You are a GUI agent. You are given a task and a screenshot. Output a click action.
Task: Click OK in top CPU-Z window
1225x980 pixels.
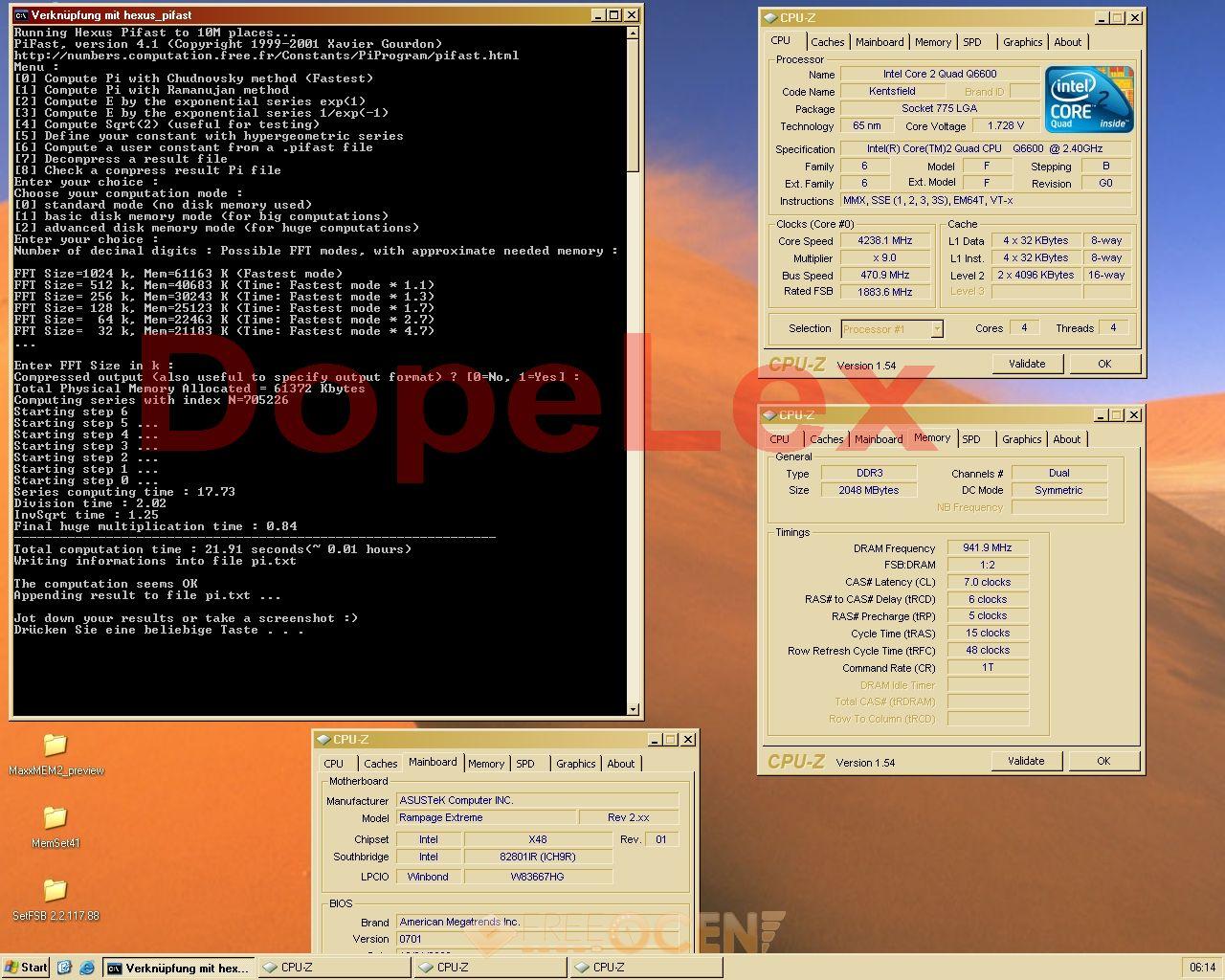coord(1104,364)
